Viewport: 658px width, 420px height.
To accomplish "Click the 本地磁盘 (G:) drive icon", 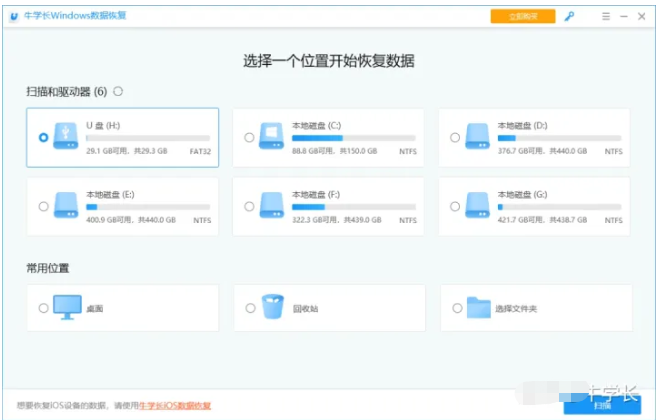I will click(x=478, y=206).
